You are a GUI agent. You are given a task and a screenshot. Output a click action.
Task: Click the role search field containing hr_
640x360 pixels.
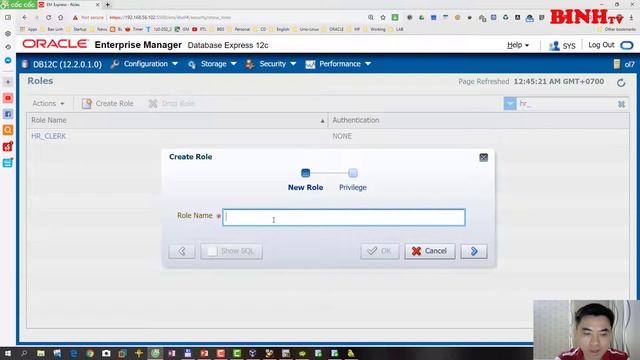(x=567, y=104)
